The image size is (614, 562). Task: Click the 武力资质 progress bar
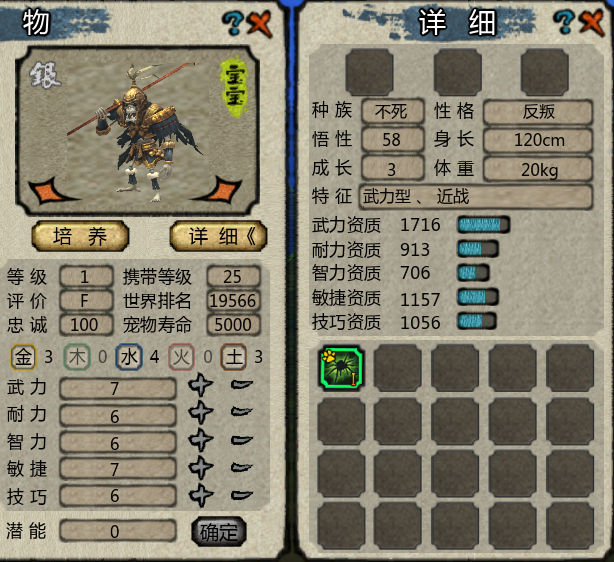point(483,225)
